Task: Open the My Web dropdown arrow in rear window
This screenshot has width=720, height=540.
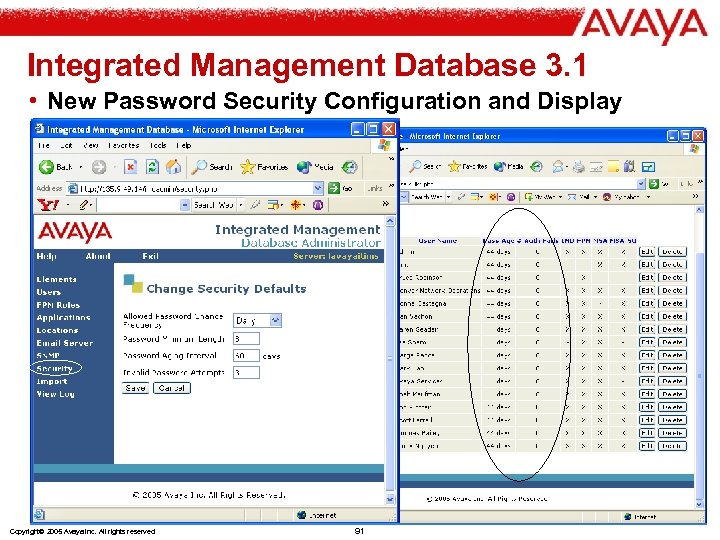Action: coord(560,197)
